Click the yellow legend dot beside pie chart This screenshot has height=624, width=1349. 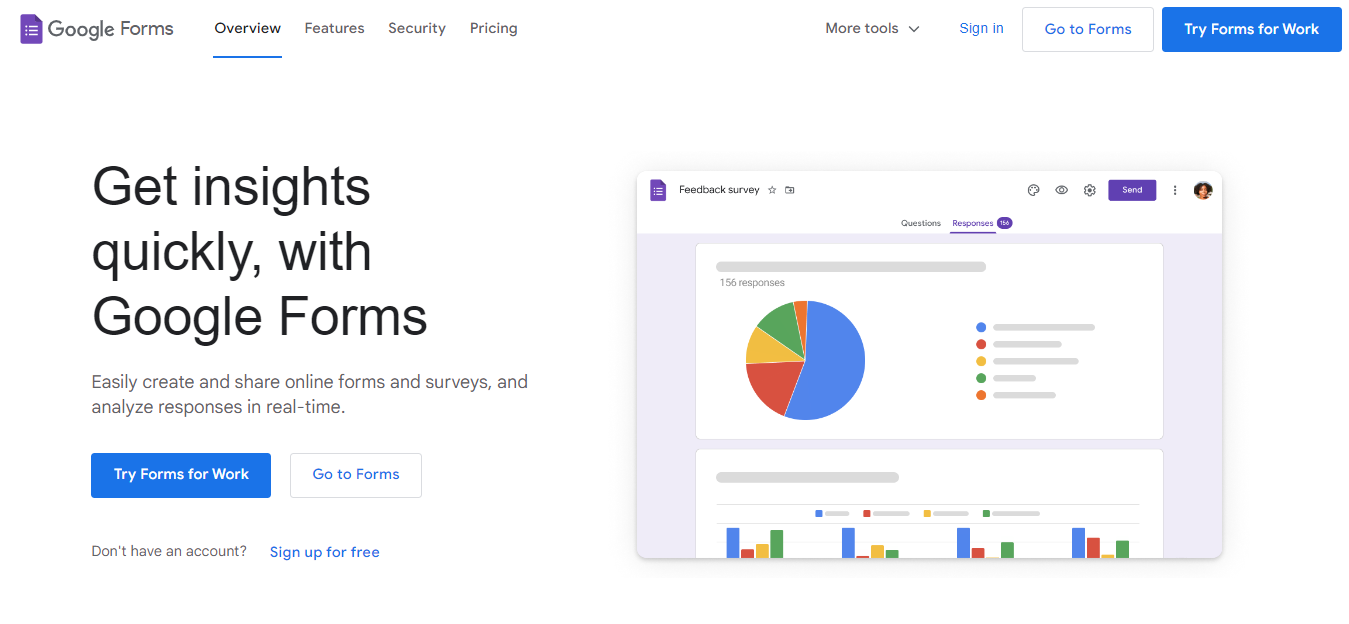(981, 361)
